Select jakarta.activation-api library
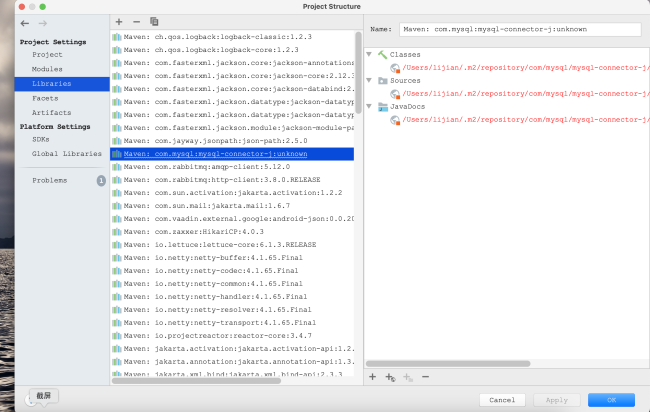Screen dimensions: 650x412 click(232, 349)
